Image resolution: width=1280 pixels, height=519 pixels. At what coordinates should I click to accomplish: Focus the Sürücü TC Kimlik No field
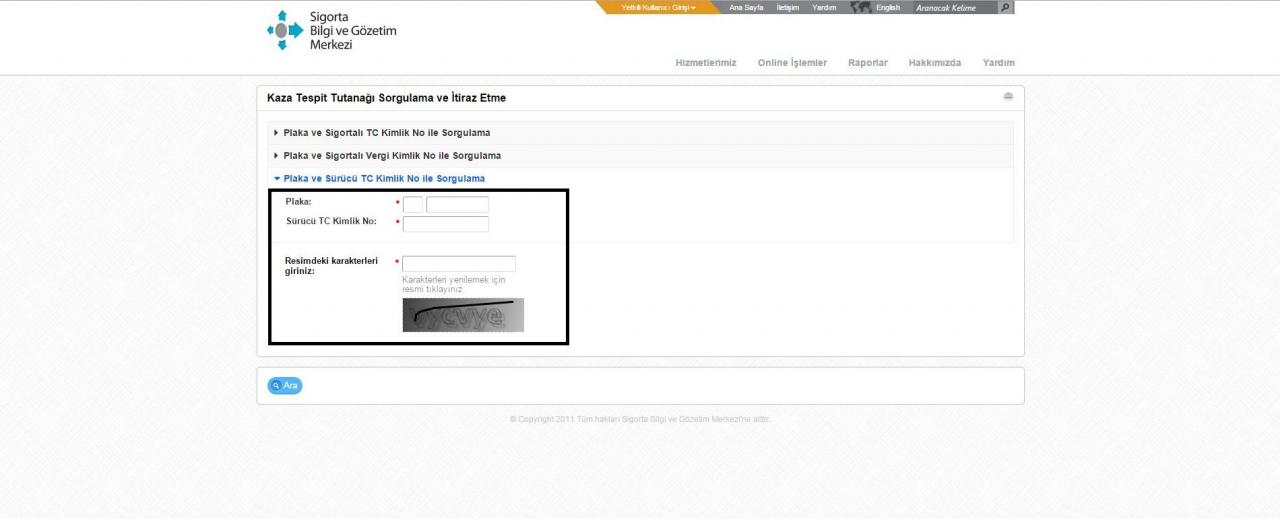(445, 224)
